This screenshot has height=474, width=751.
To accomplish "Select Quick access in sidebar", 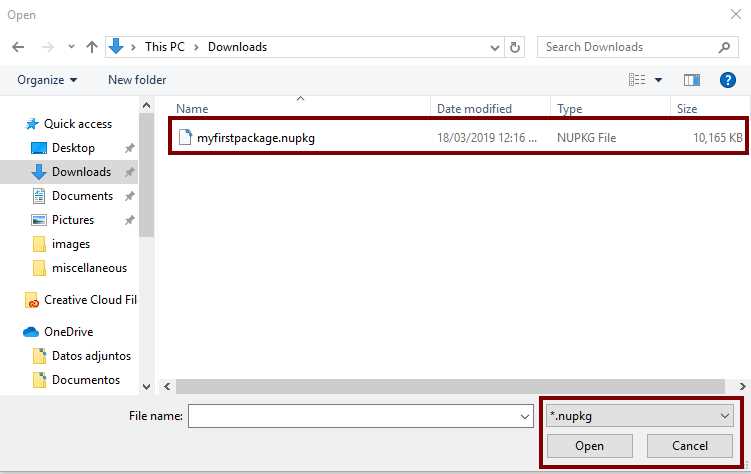I will 78,124.
